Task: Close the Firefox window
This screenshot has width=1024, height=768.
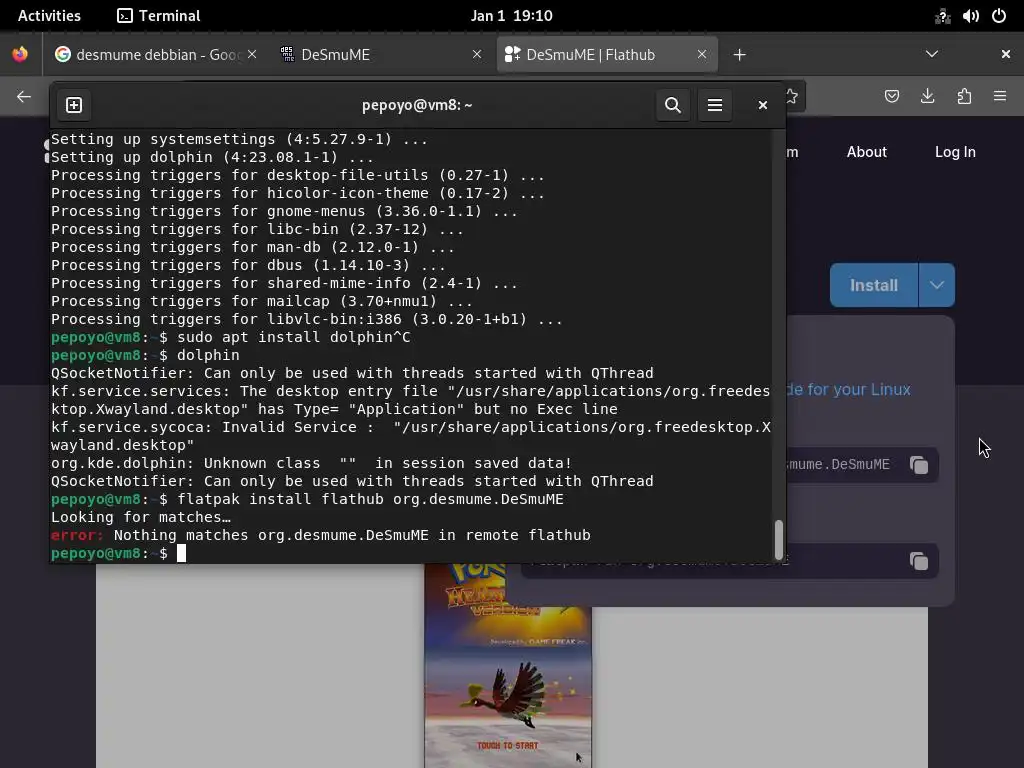Action: tap(1006, 54)
